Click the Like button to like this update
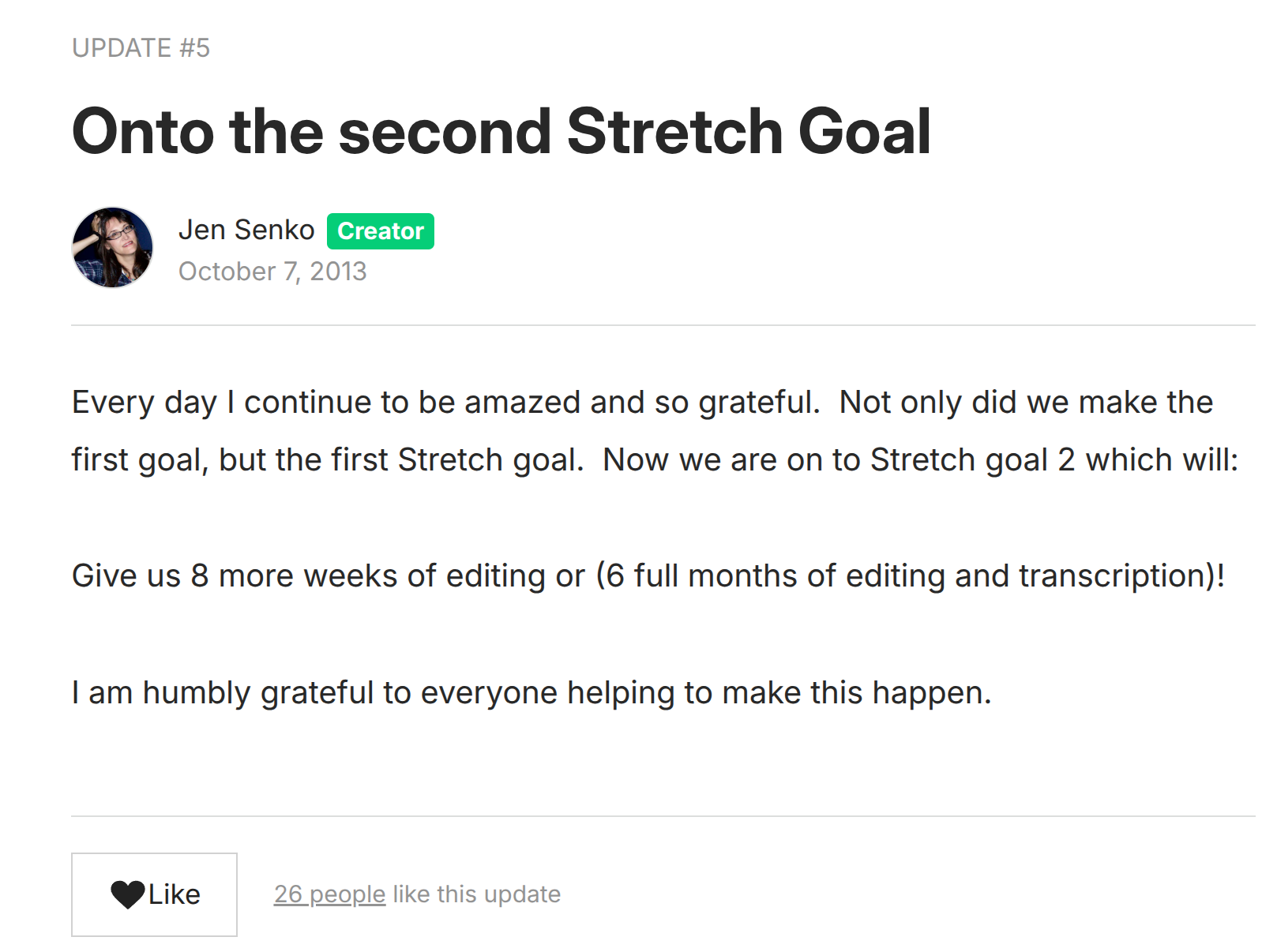 [153, 894]
